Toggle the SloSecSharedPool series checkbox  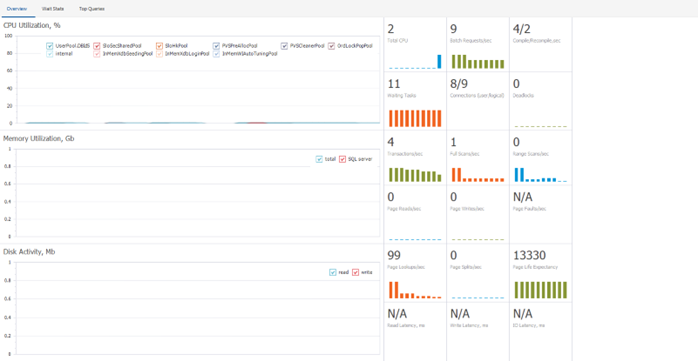point(97,46)
